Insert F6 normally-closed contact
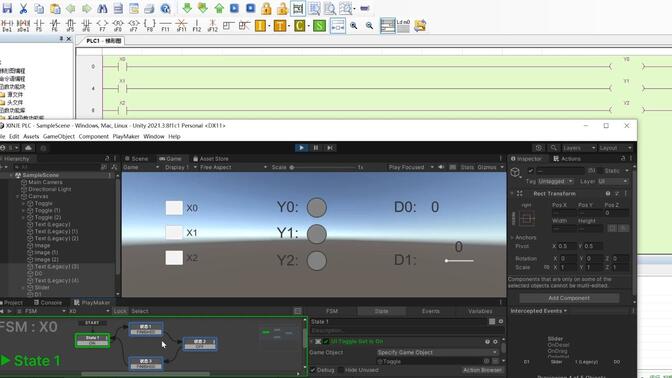This screenshot has height=378, width=672. pos(55,26)
